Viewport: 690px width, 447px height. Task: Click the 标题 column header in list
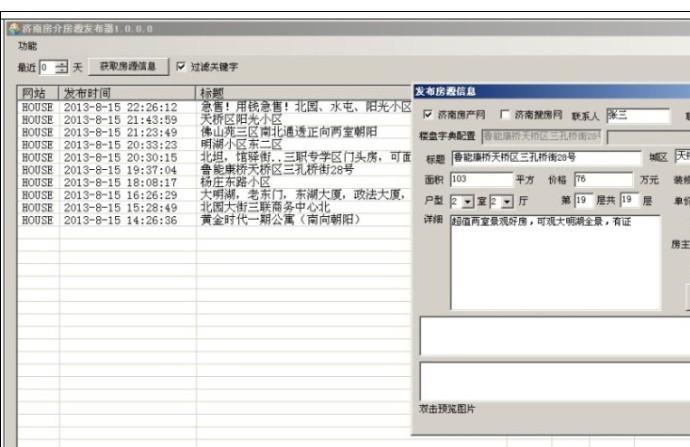(304, 93)
